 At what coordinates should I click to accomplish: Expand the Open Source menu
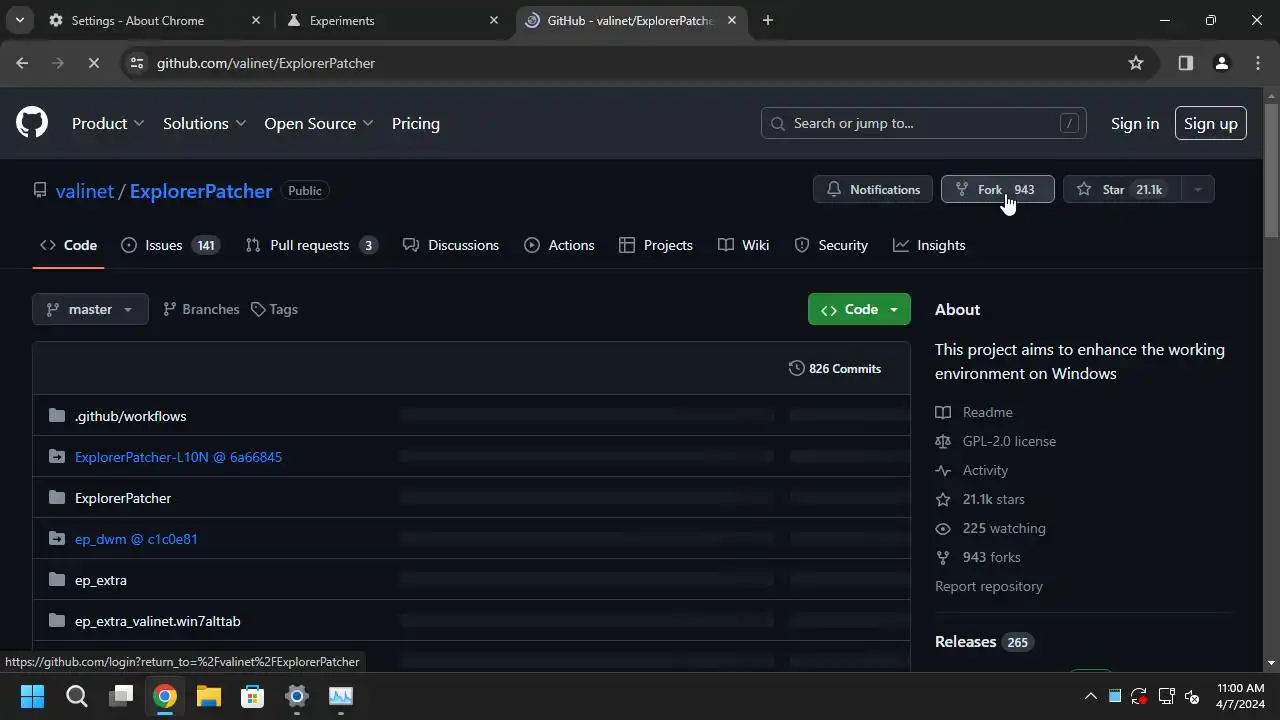click(318, 123)
